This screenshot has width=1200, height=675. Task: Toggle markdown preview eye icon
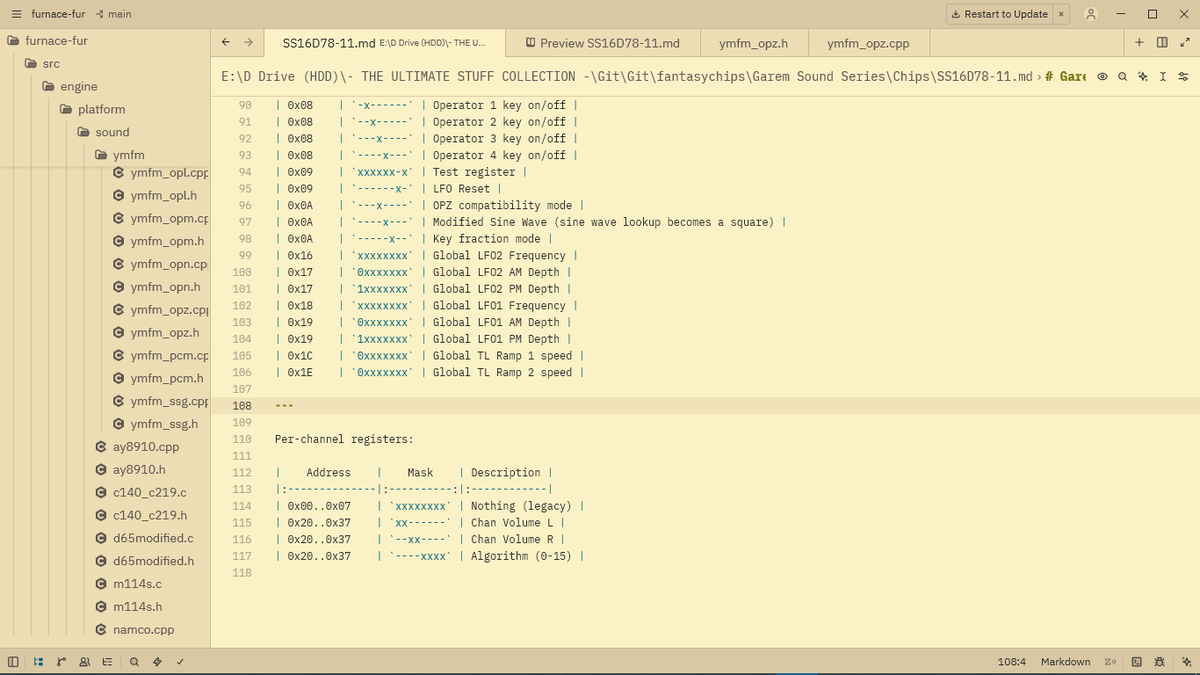click(x=1103, y=76)
